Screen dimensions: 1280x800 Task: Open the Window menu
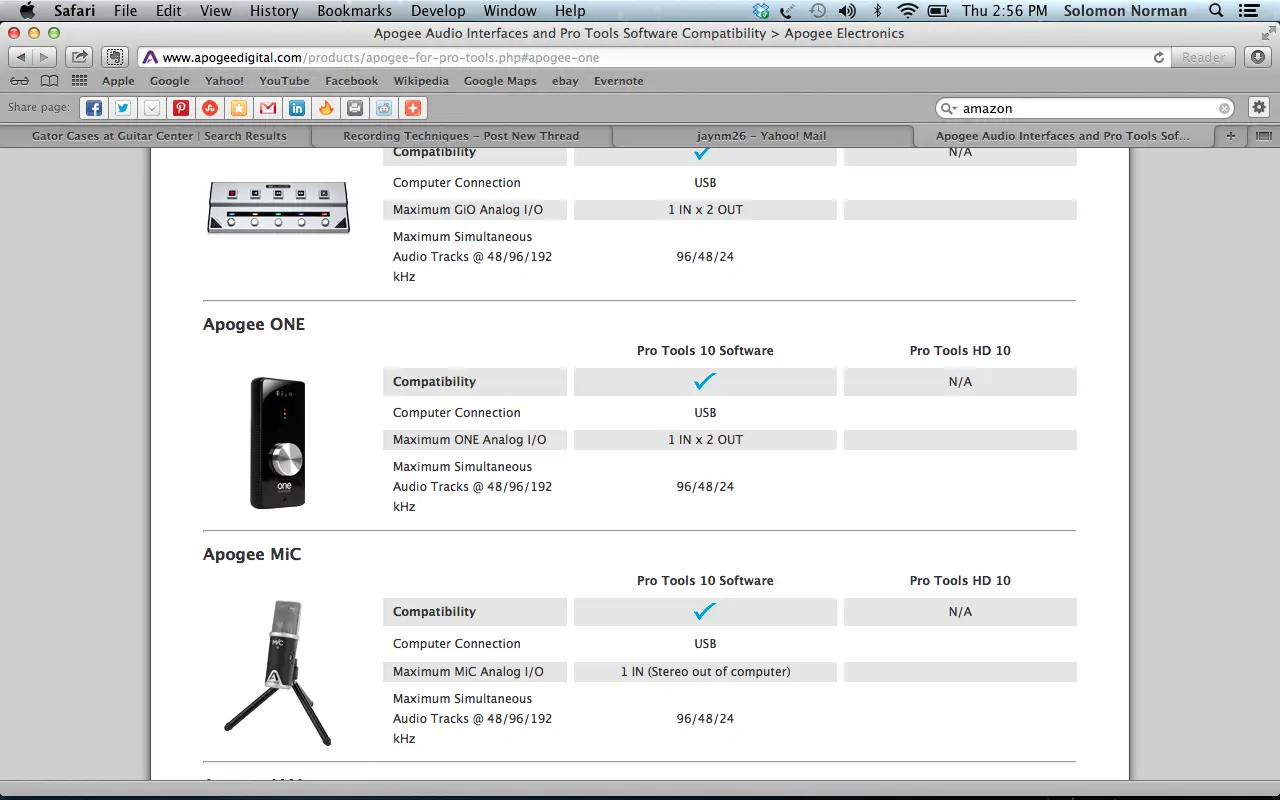point(510,11)
